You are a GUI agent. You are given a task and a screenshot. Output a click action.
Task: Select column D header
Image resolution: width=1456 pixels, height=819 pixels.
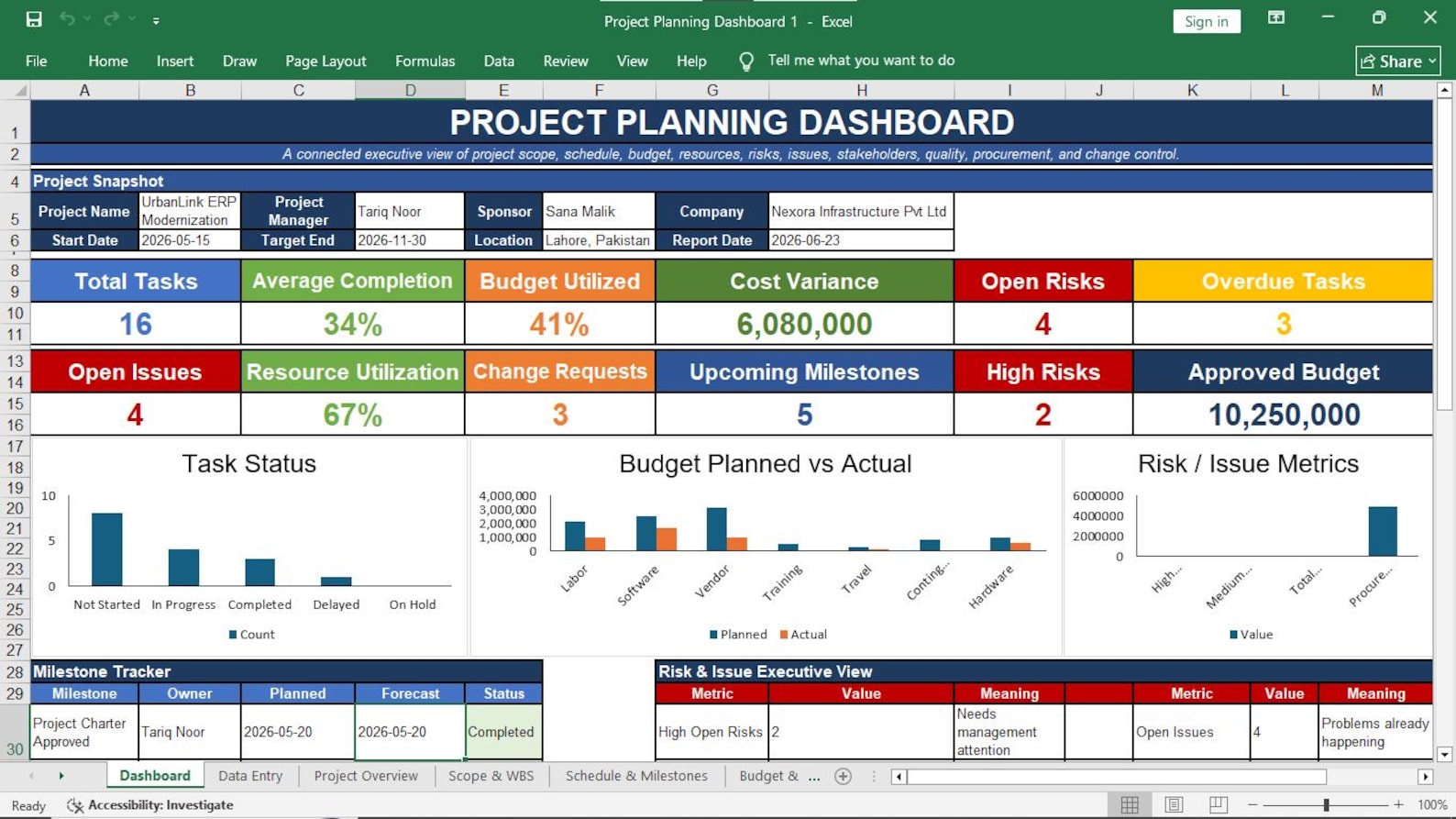click(410, 90)
